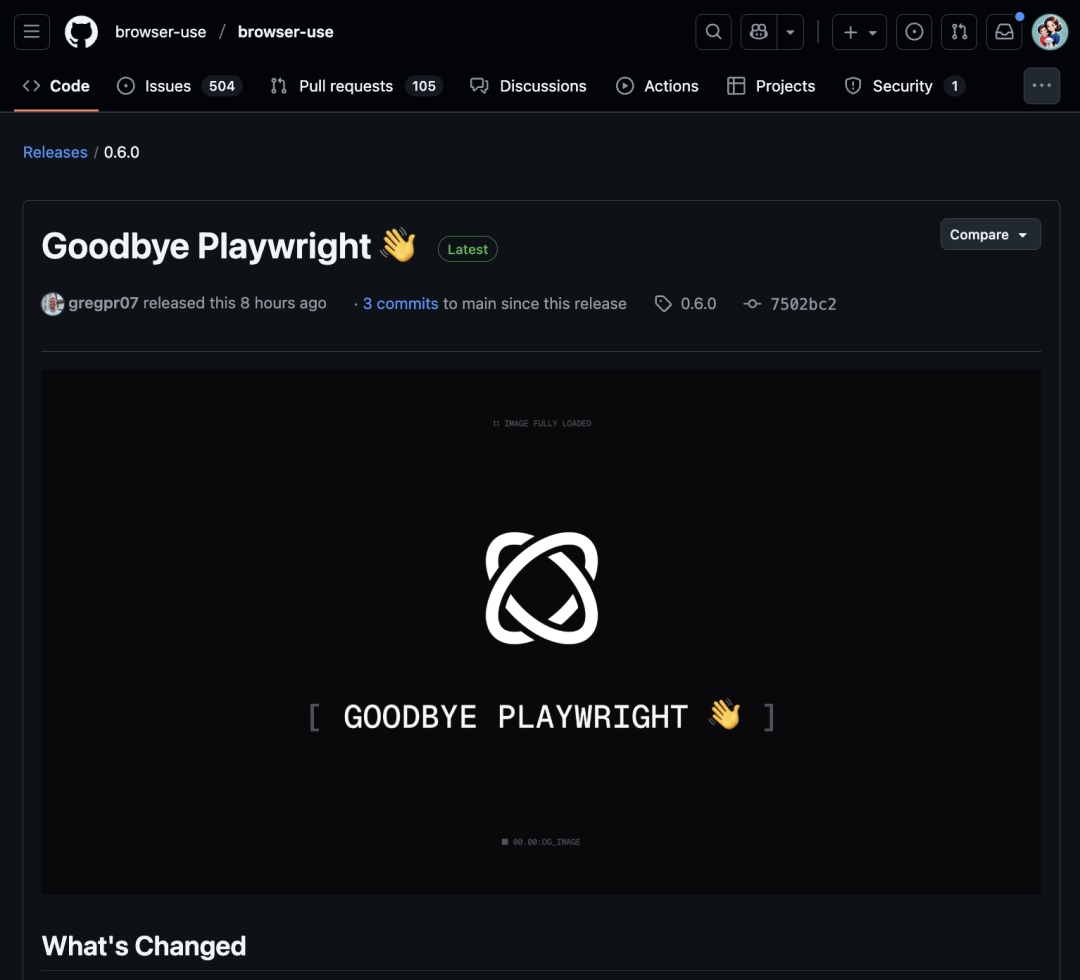1080x980 pixels.
Task: Click the 0.6.0 breadcrumb text
Action: (121, 152)
